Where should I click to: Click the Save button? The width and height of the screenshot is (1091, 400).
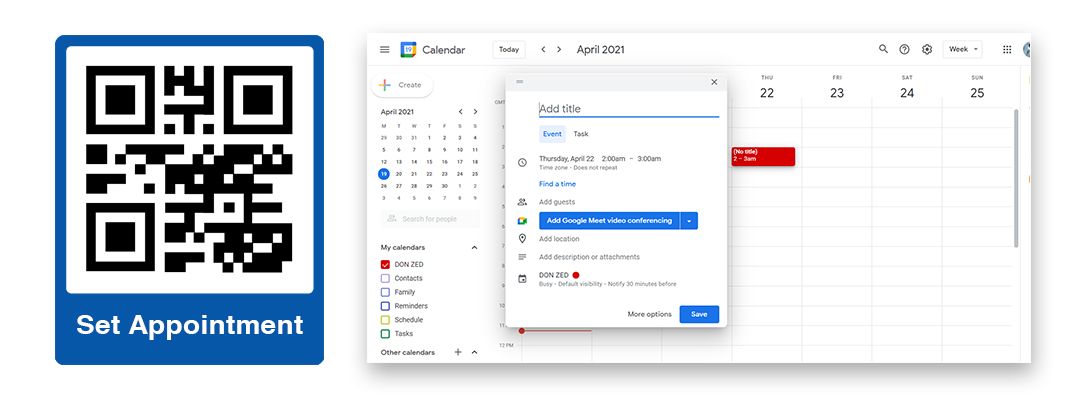[x=699, y=314]
